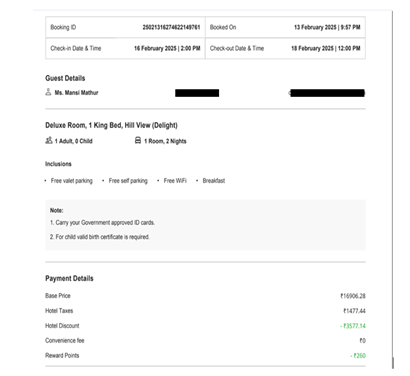The height and width of the screenshot is (376, 410).
Task: Click the Hotel Discount label
Action: (62, 326)
